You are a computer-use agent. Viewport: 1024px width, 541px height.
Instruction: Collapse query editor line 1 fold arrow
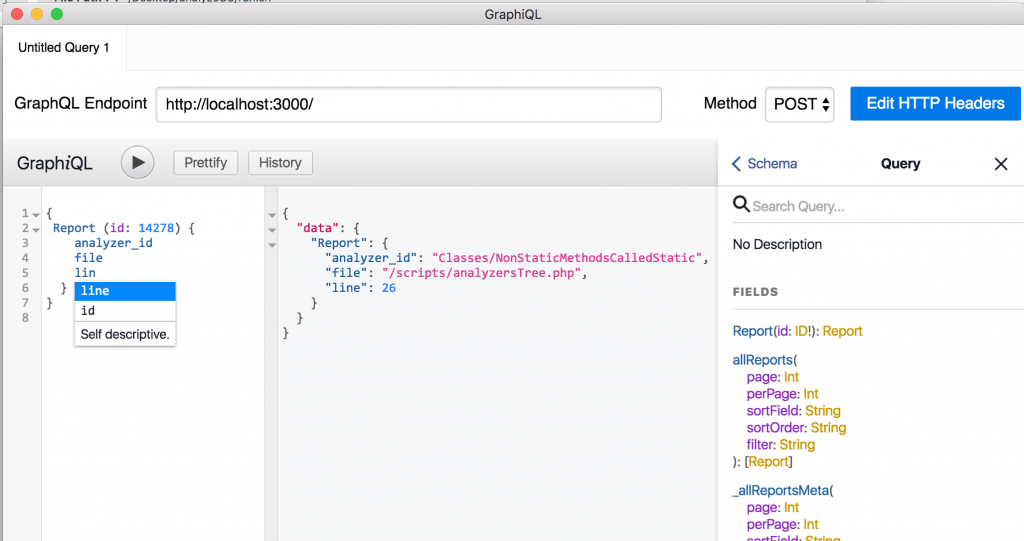click(36, 214)
